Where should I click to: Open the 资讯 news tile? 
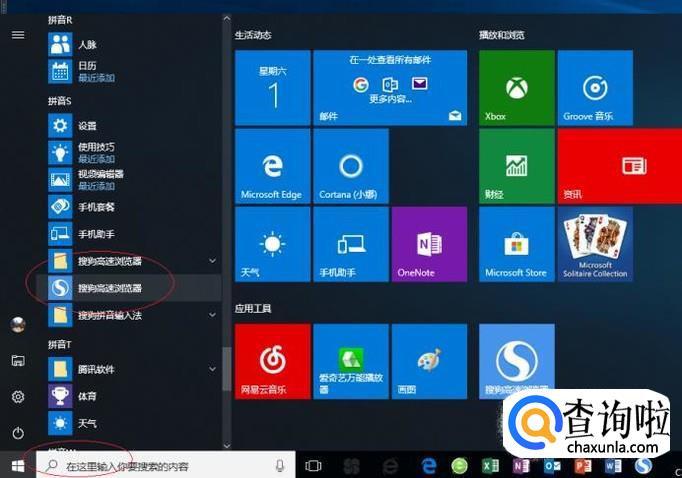[x=620, y=166]
